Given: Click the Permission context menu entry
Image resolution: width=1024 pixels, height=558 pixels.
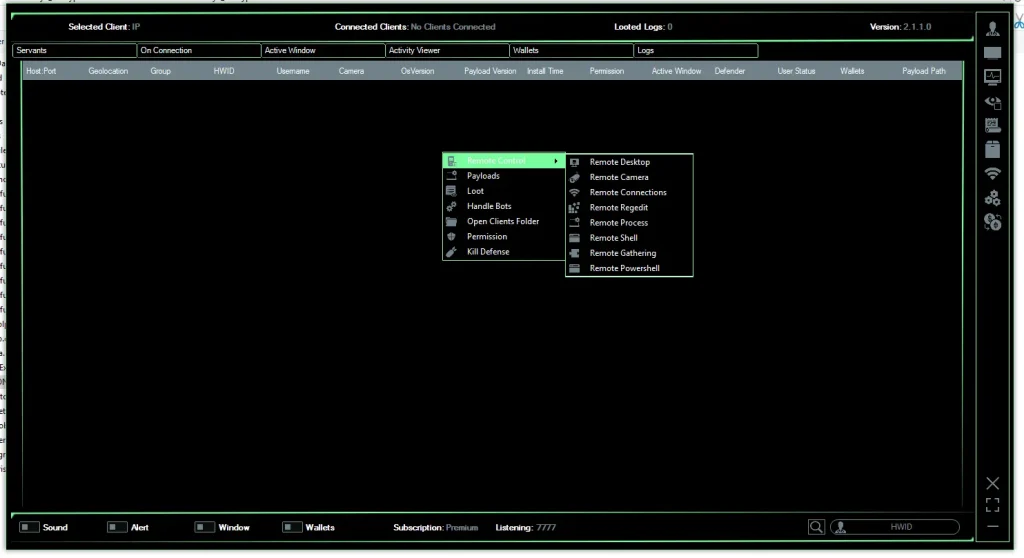Looking at the screenshot, I should 486,236.
